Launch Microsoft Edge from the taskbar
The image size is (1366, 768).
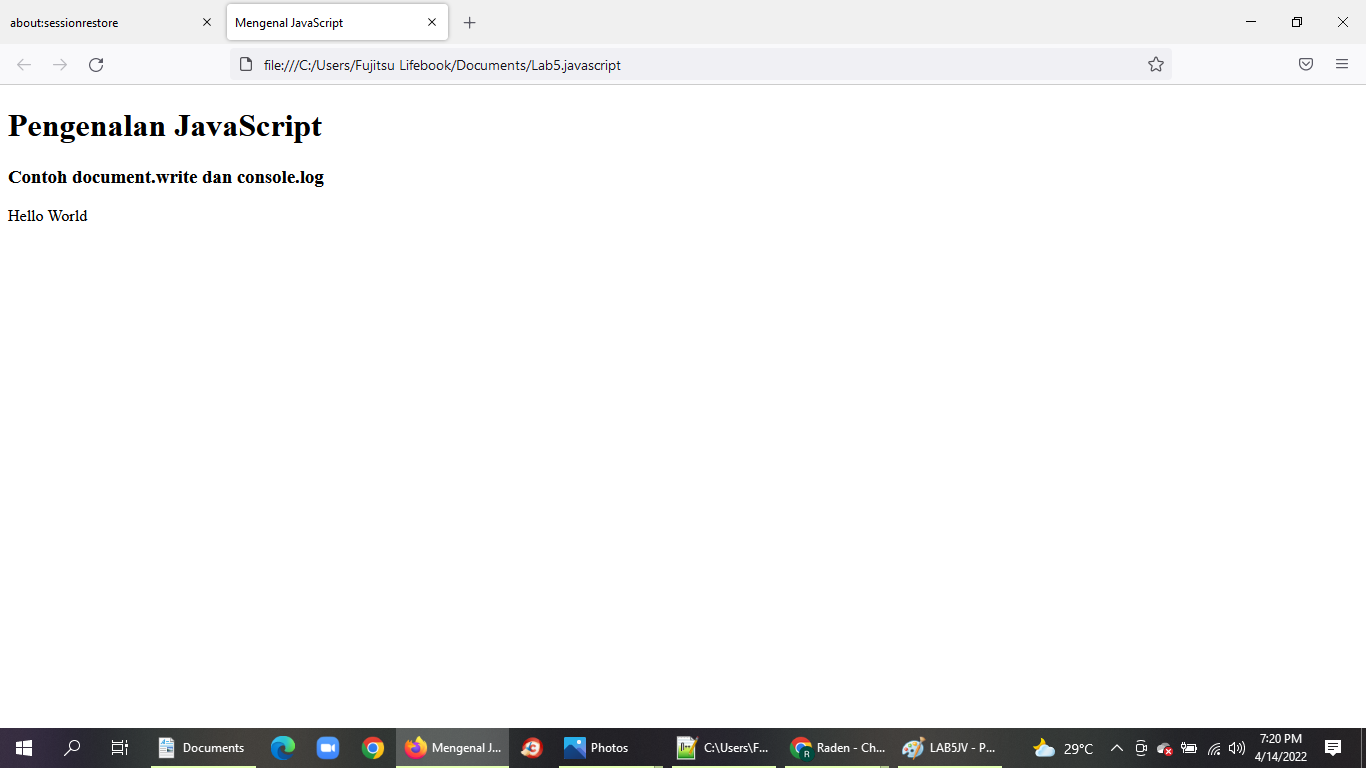click(284, 748)
